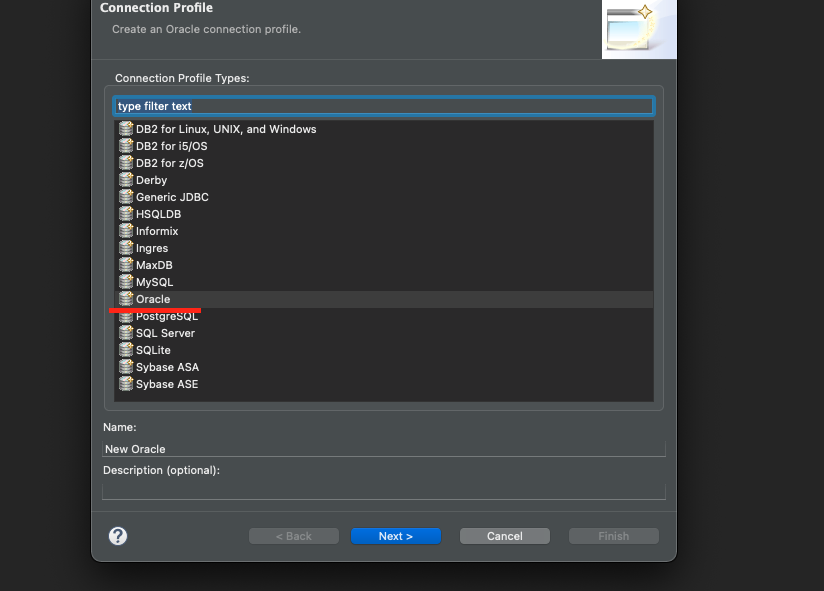The width and height of the screenshot is (824, 591).
Task: Select SQLite in the list
Action: 153,350
